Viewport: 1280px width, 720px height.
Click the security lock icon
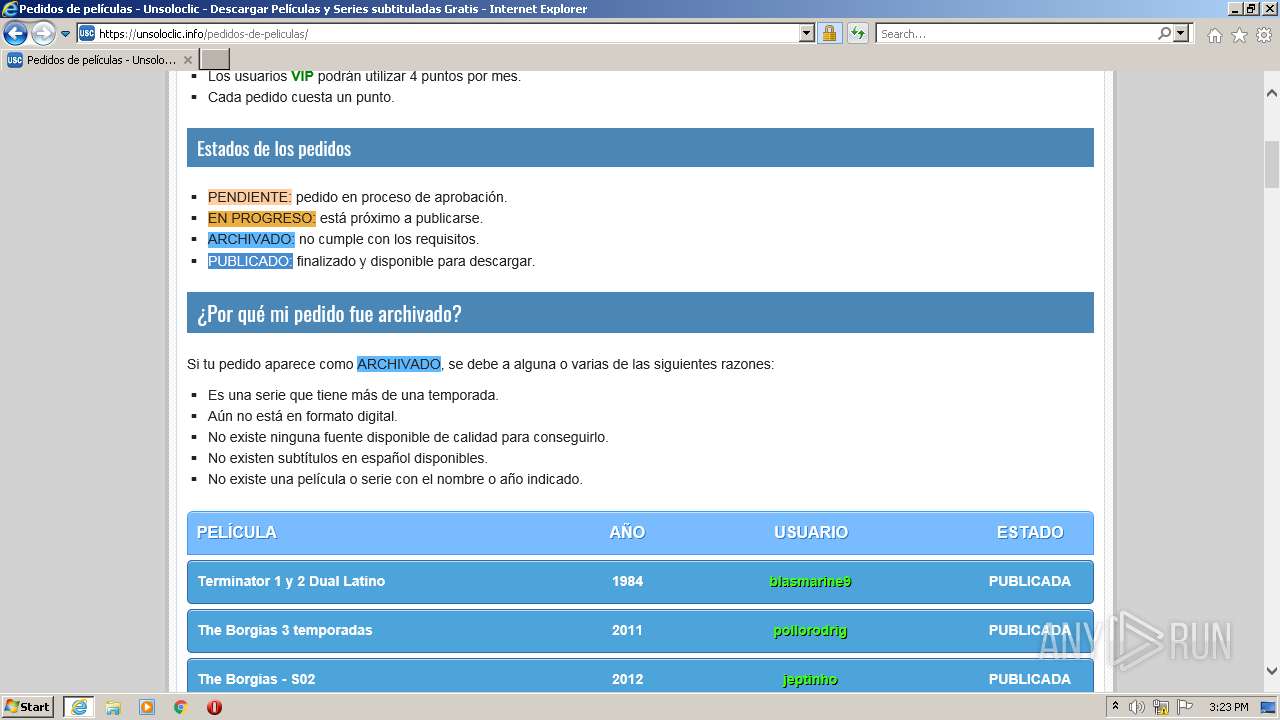(829, 33)
